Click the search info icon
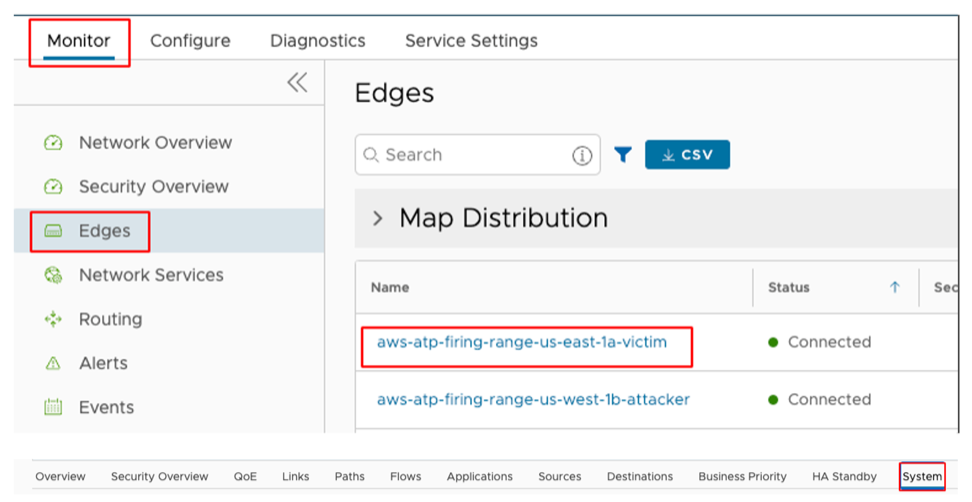This screenshot has height=502, width=972. (x=581, y=155)
